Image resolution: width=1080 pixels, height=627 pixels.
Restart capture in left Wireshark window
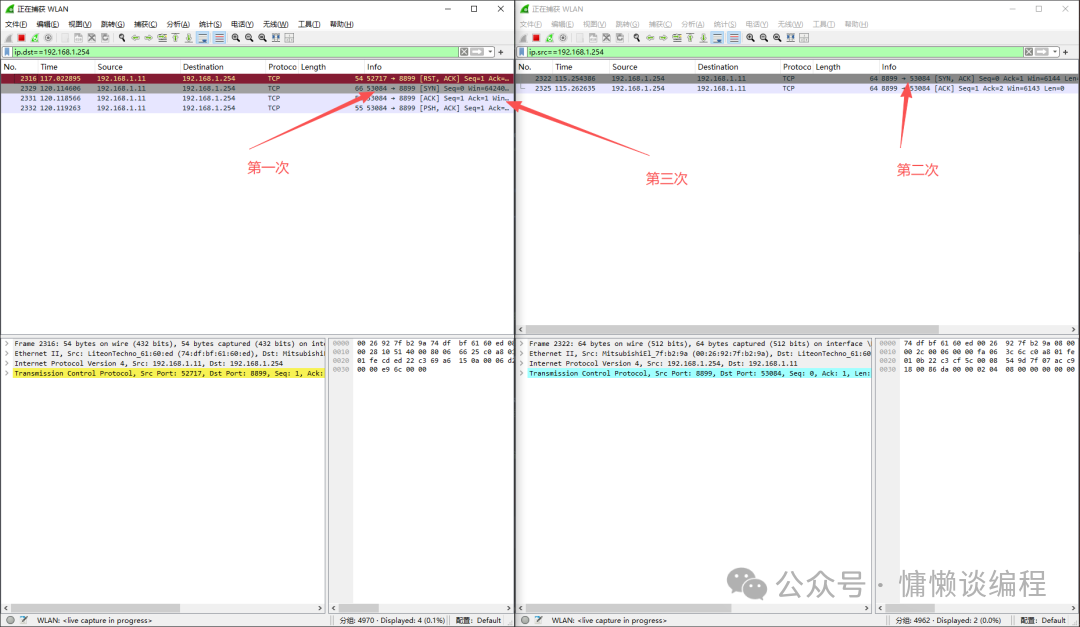(34, 38)
